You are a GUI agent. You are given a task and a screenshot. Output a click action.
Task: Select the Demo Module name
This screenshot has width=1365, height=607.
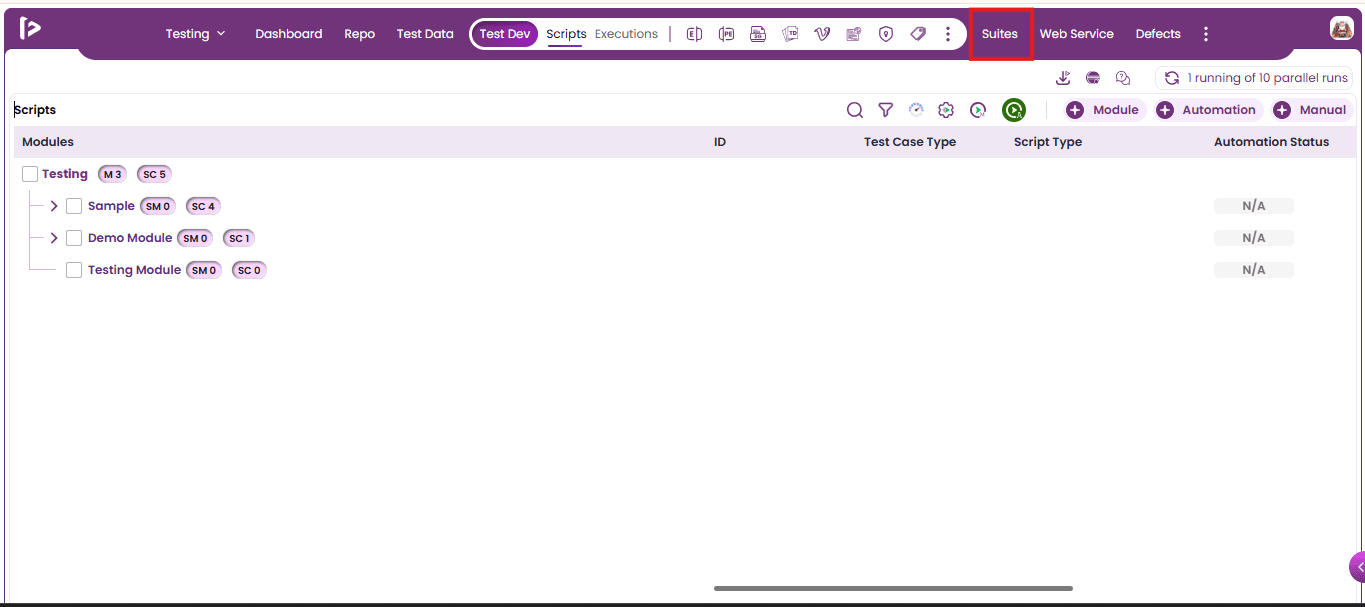click(130, 238)
